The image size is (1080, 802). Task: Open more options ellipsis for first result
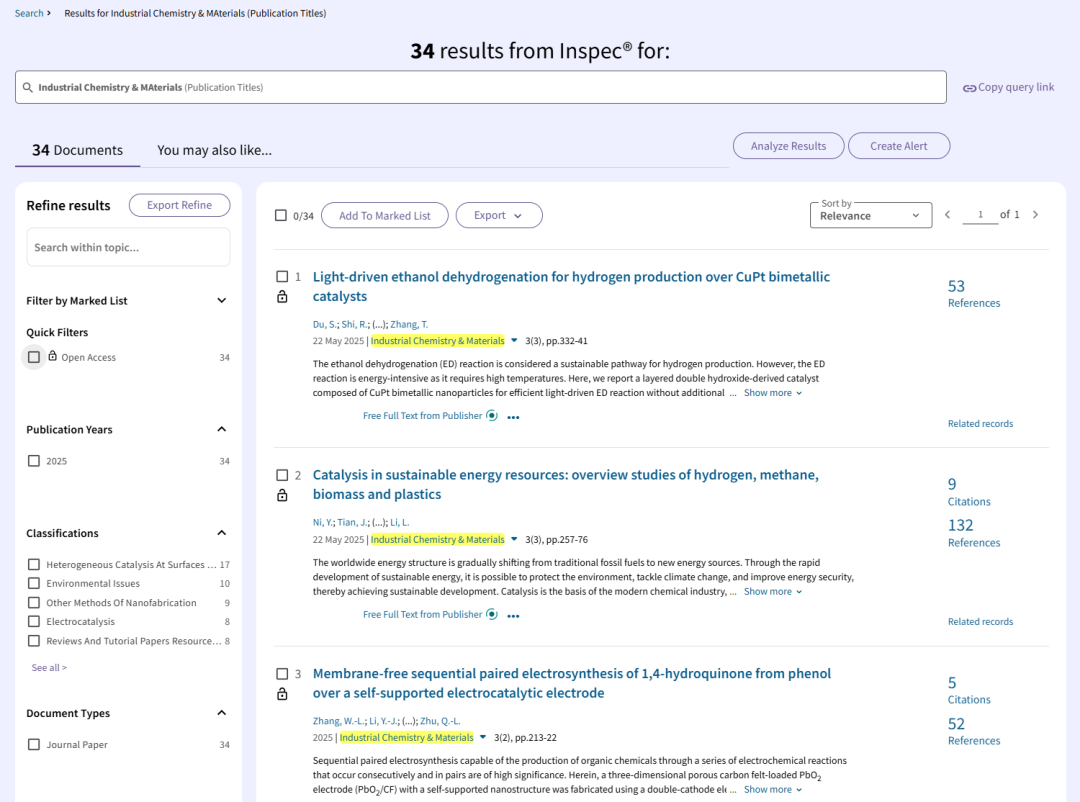513,418
